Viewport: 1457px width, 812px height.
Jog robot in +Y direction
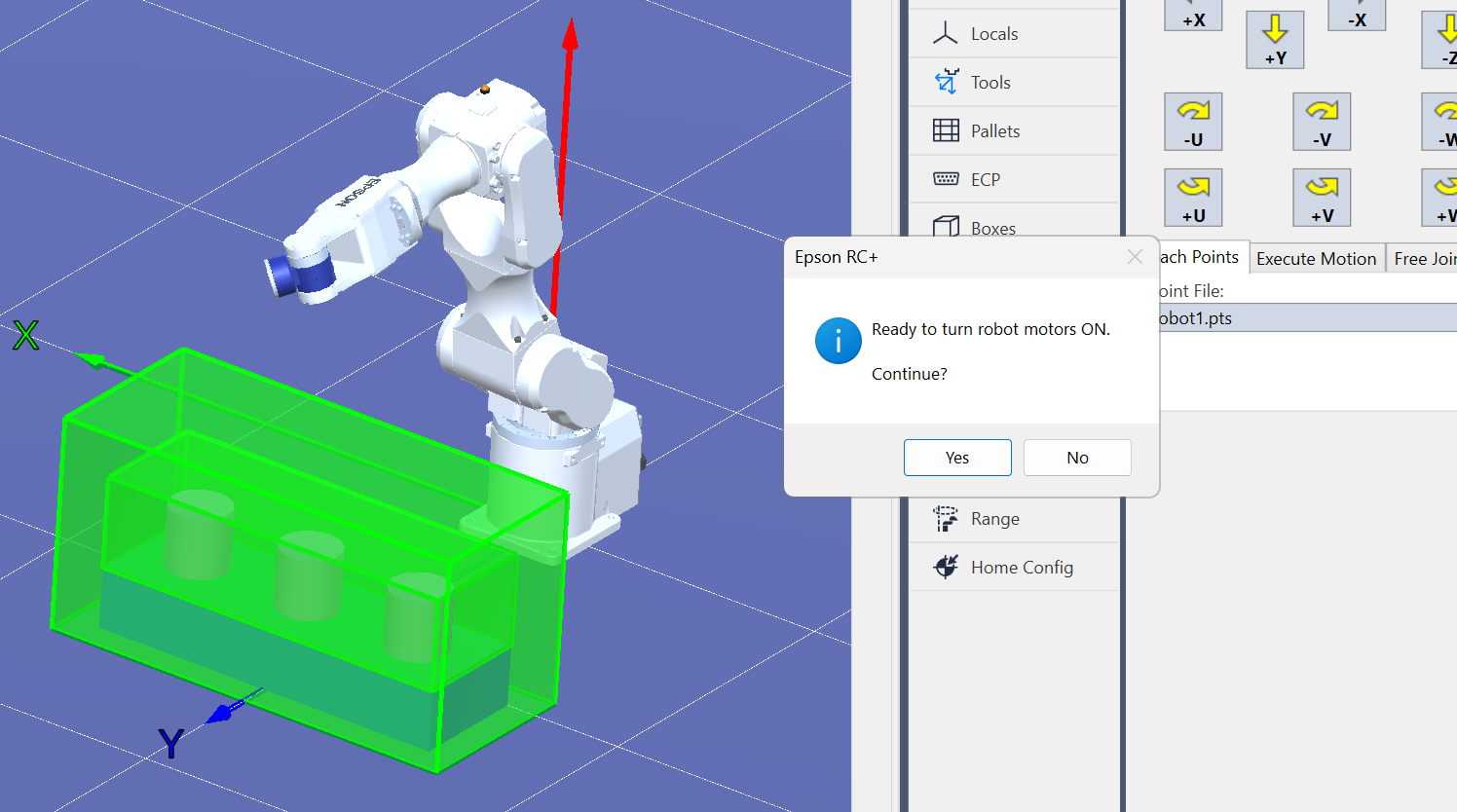click(x=1275, y=40)
